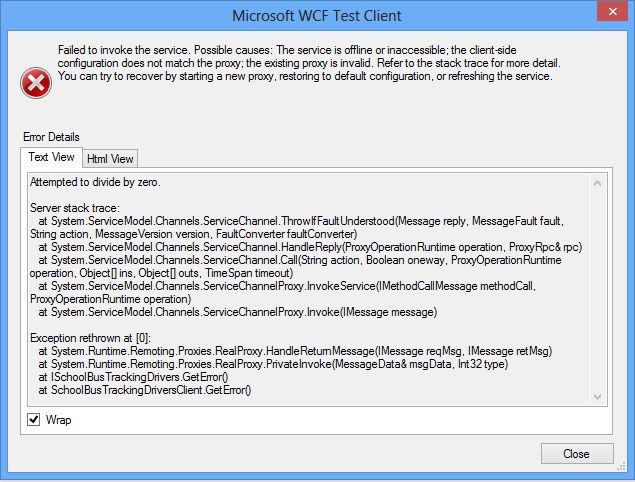Click the RealProxy.HandleReturnMessage stack line

[x=295, y=351]
